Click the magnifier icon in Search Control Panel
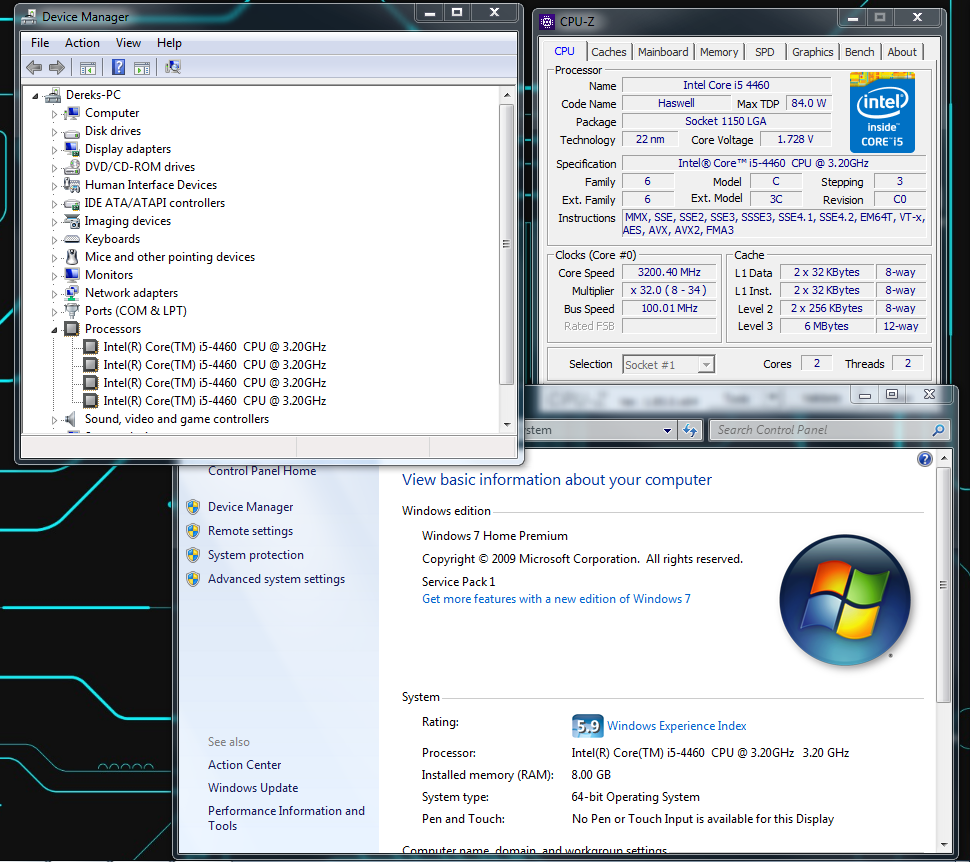This screenshot has width=970, height=862. click(938, 430)
